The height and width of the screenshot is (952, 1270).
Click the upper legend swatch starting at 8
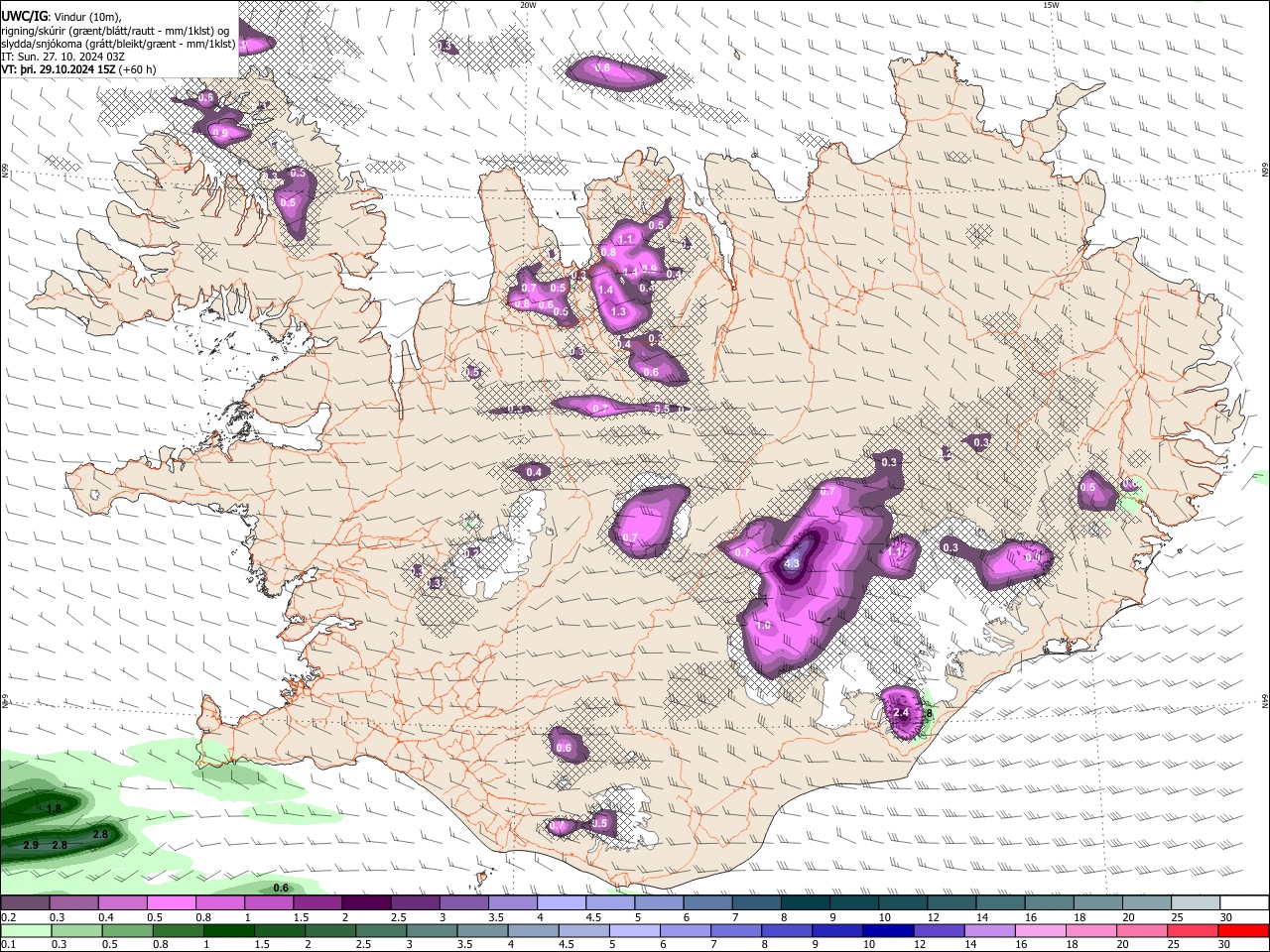tap(806, 903)
